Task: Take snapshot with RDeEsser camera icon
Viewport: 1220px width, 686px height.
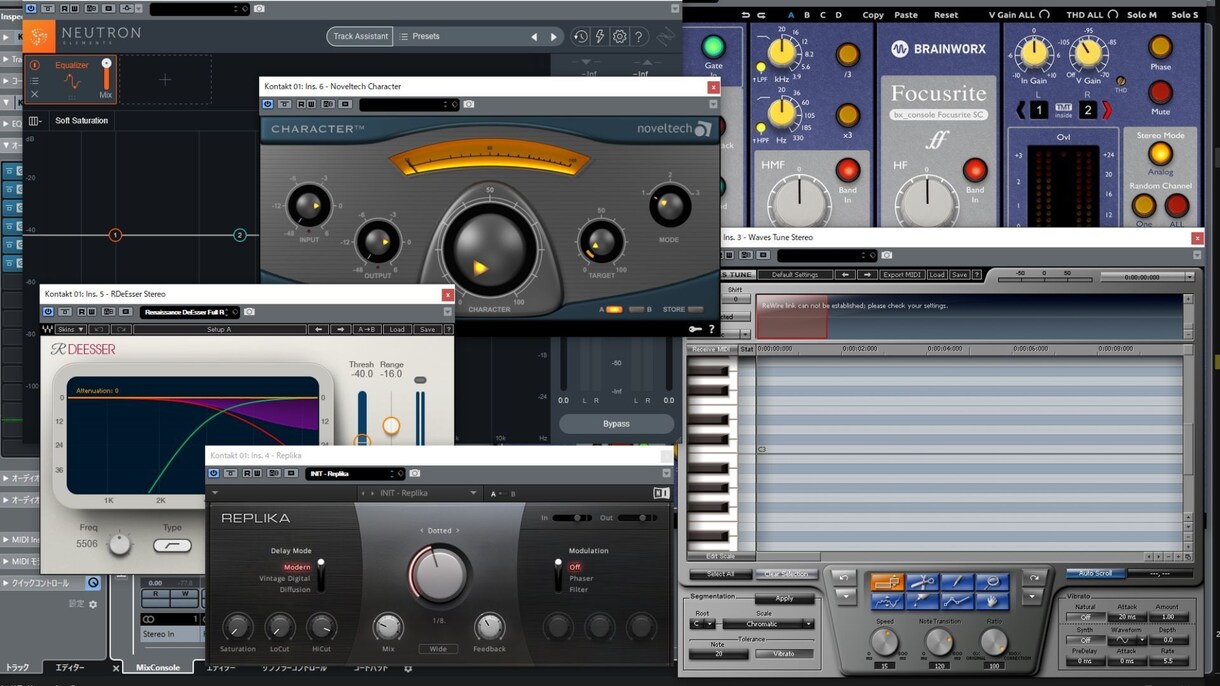Action: tap(249, 313)
